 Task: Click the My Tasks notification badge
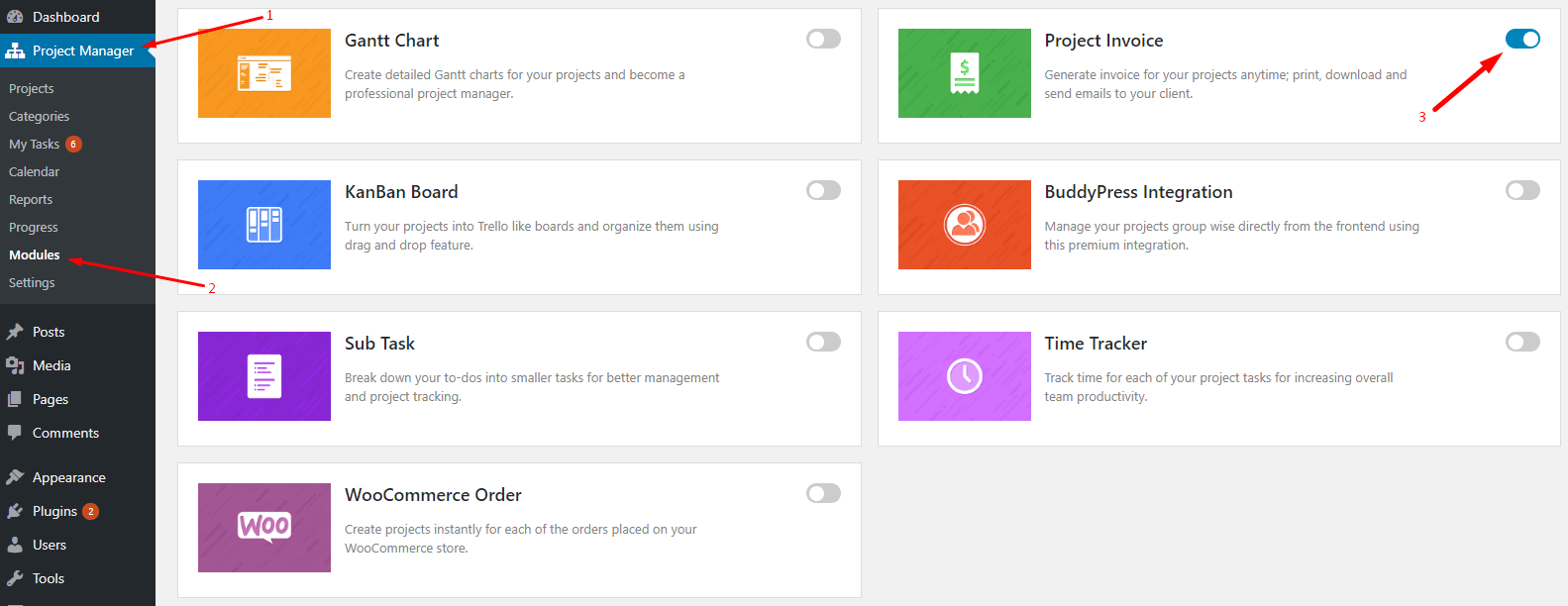coord(73,144)
